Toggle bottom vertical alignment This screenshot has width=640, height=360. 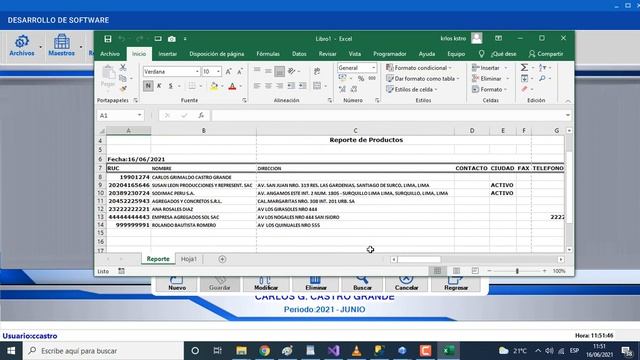280,71
